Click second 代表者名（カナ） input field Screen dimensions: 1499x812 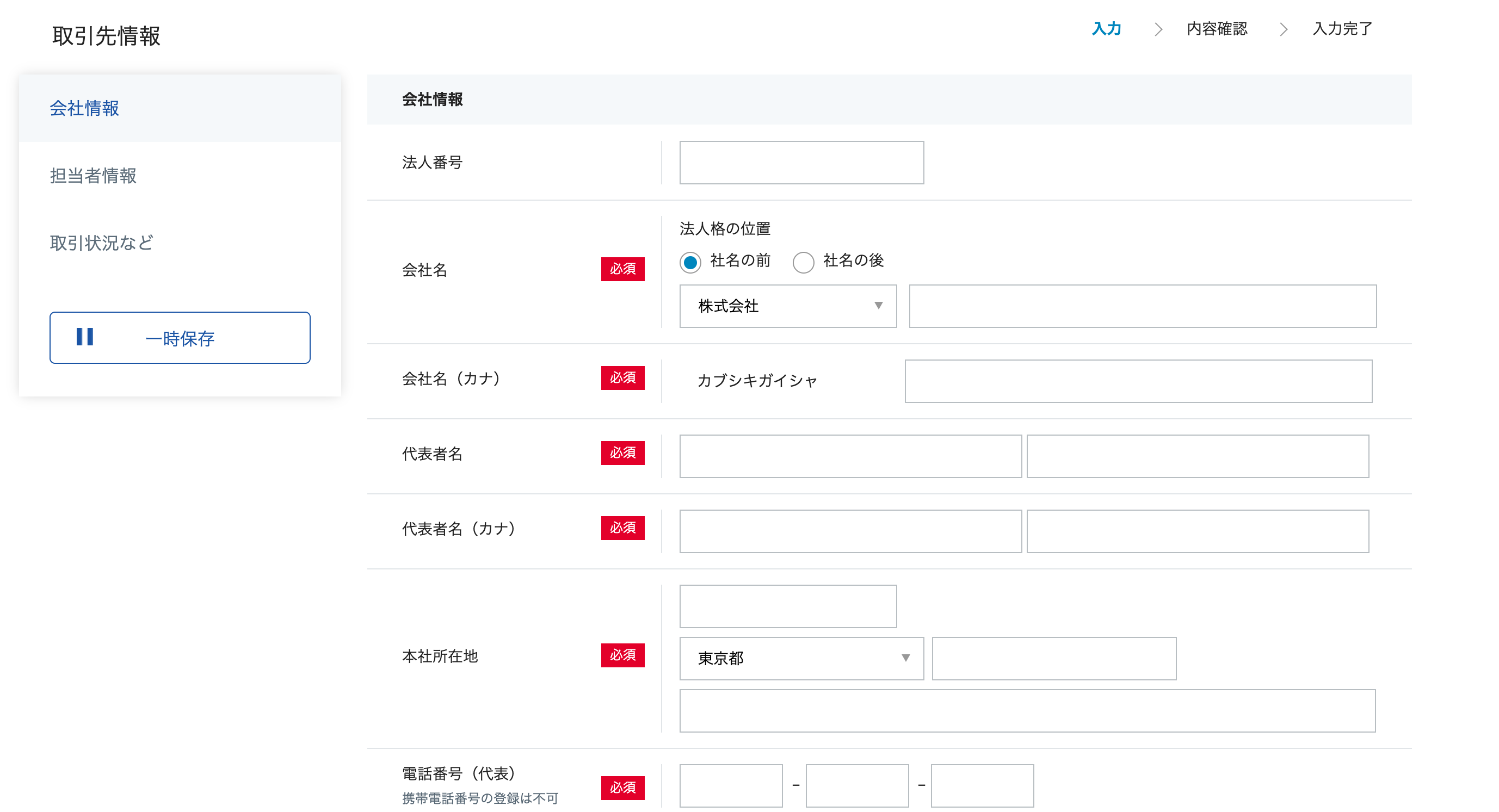(1198, 531)
